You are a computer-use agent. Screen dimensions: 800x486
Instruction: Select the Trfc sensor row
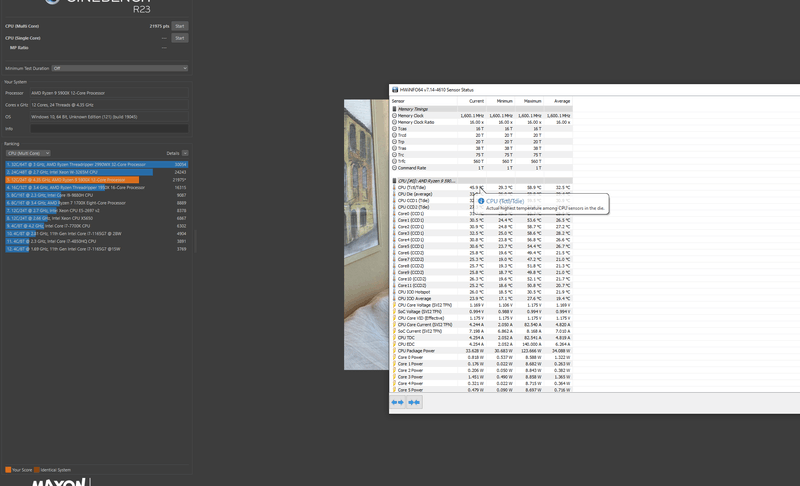pyautogui.click(x=481, y=161)
